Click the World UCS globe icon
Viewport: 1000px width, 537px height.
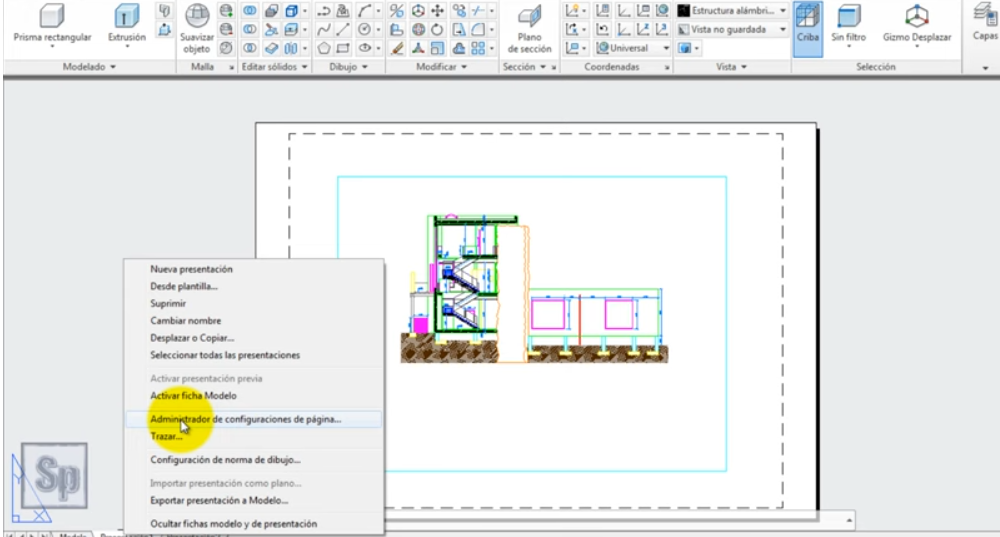point(663,11)
